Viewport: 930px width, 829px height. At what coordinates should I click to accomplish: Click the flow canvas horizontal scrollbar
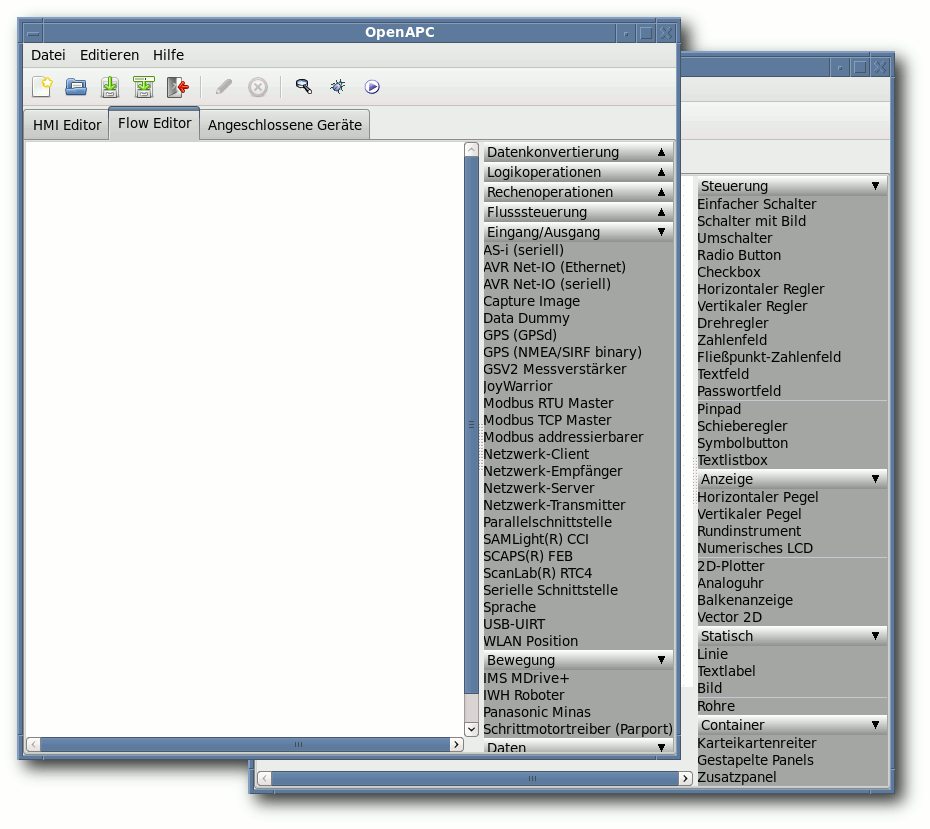click(245, 744)
